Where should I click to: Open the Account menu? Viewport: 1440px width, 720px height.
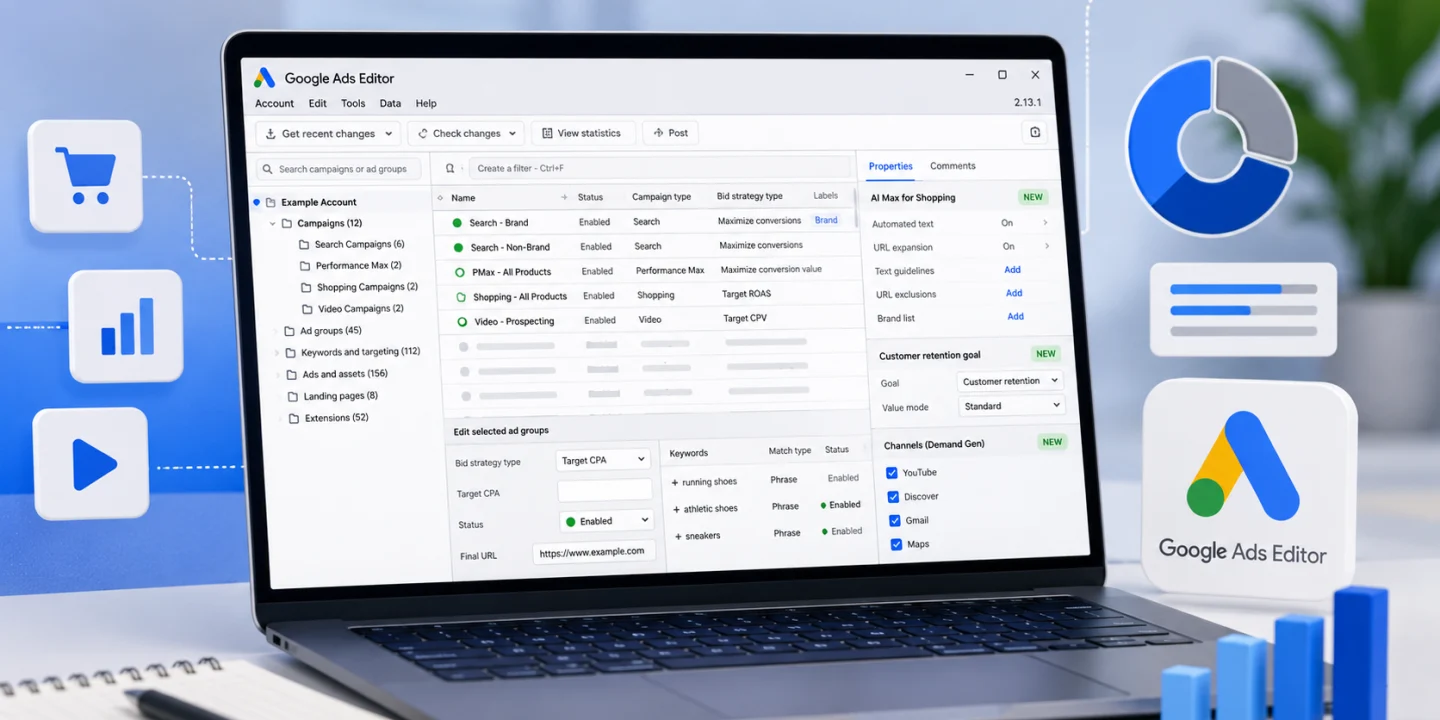pyautogui.click(x=274, y=103)
